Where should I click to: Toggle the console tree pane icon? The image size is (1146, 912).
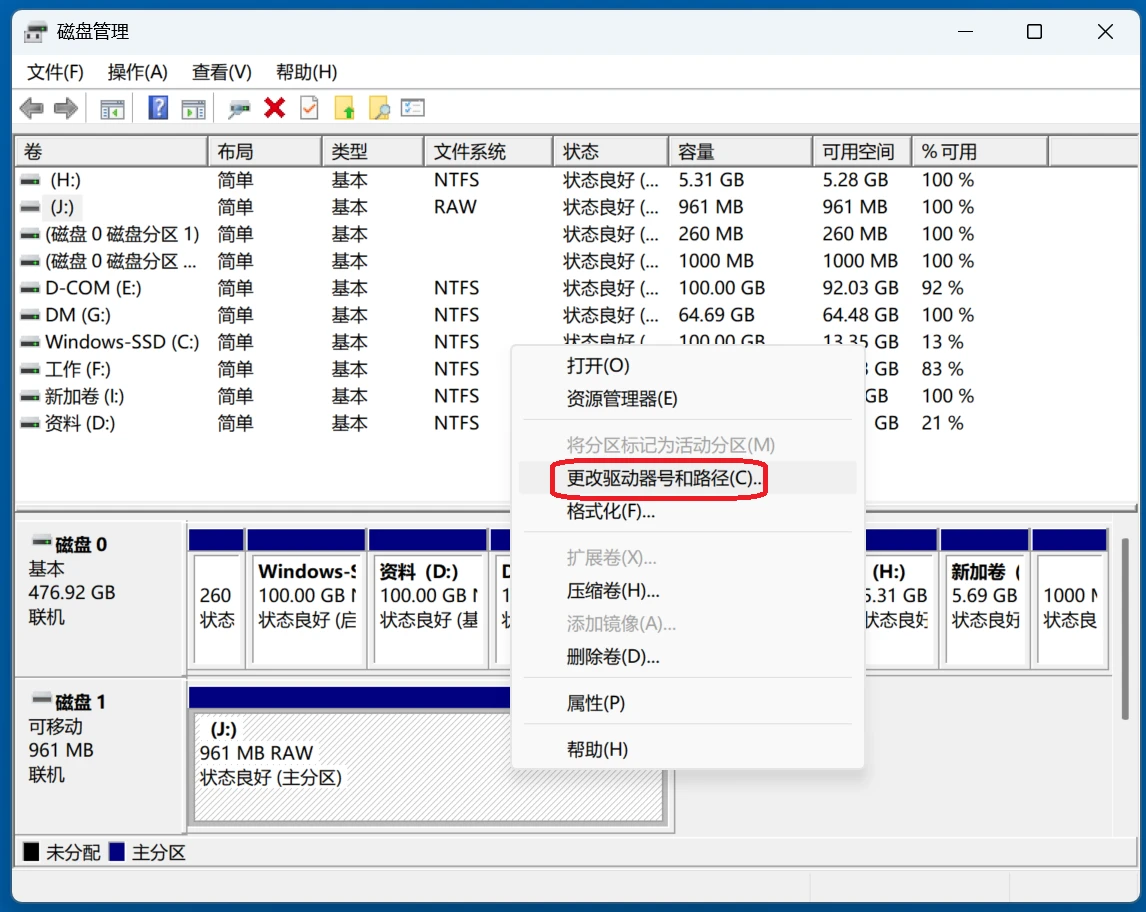[112, 108]
